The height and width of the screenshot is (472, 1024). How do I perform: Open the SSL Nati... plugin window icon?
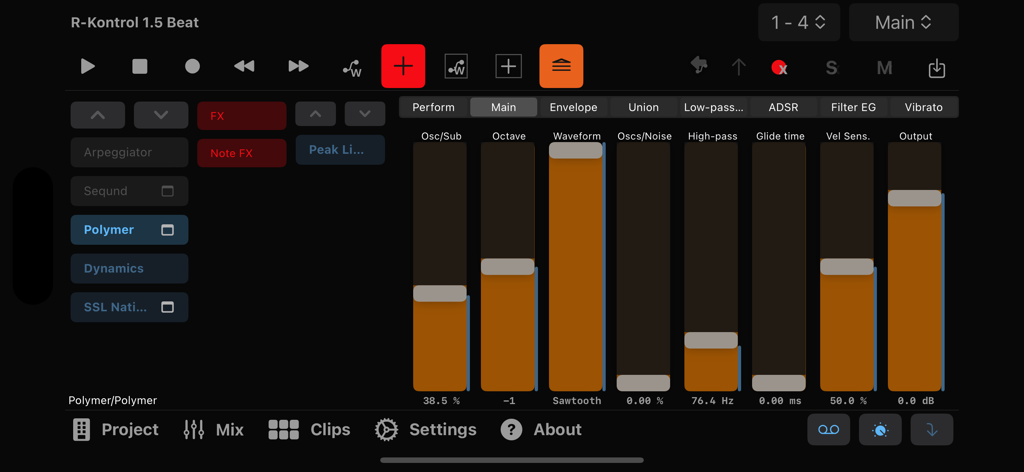(x=168, y=307)
